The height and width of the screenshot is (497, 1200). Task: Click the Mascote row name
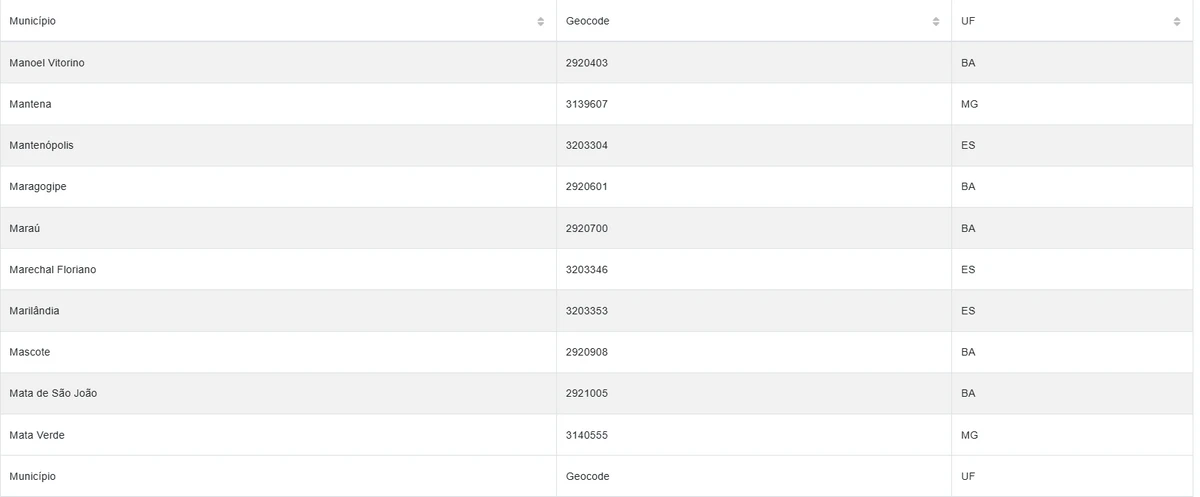[29, 352]
